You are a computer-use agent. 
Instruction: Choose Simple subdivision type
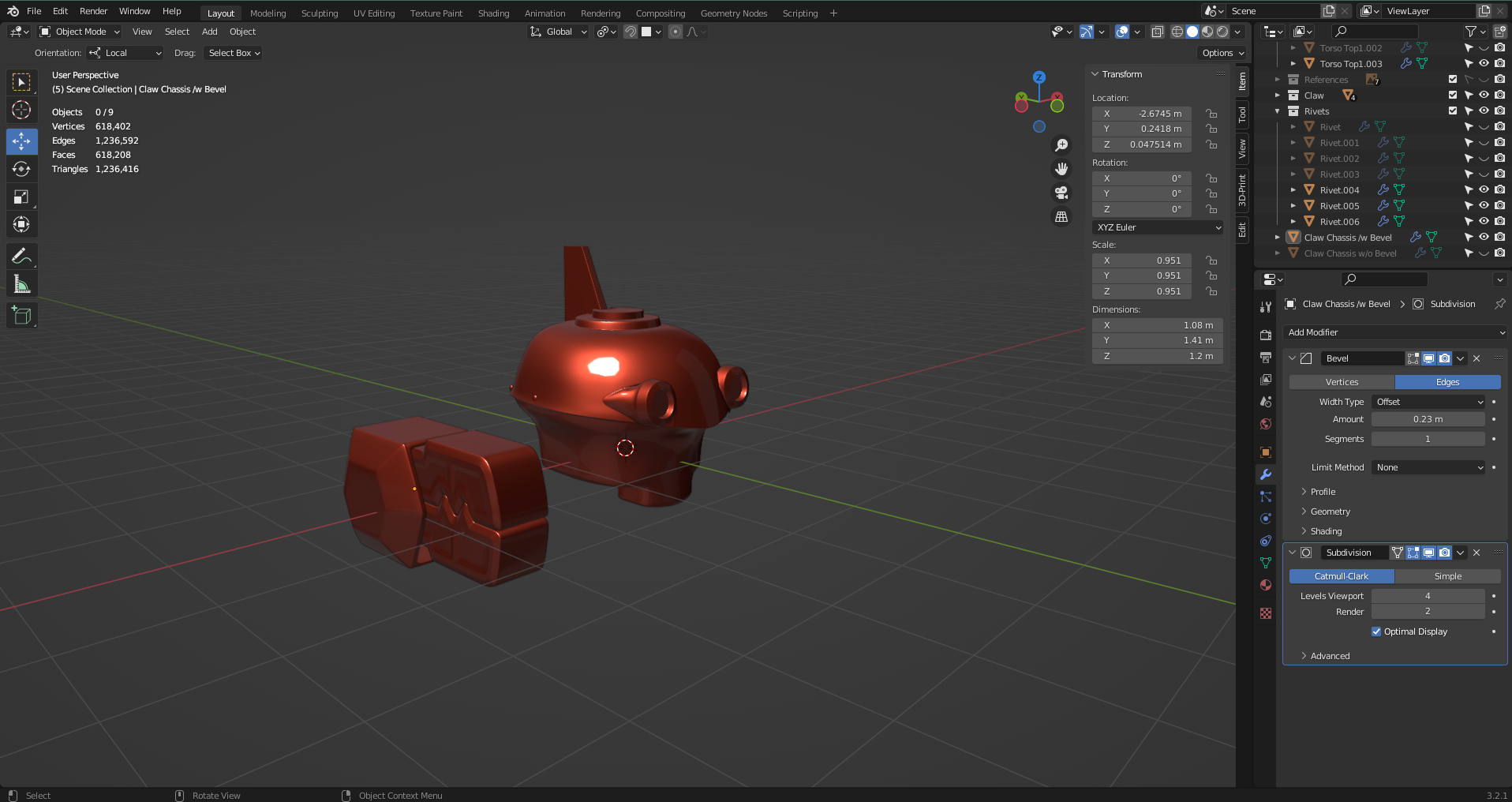tap(1447, 576)
